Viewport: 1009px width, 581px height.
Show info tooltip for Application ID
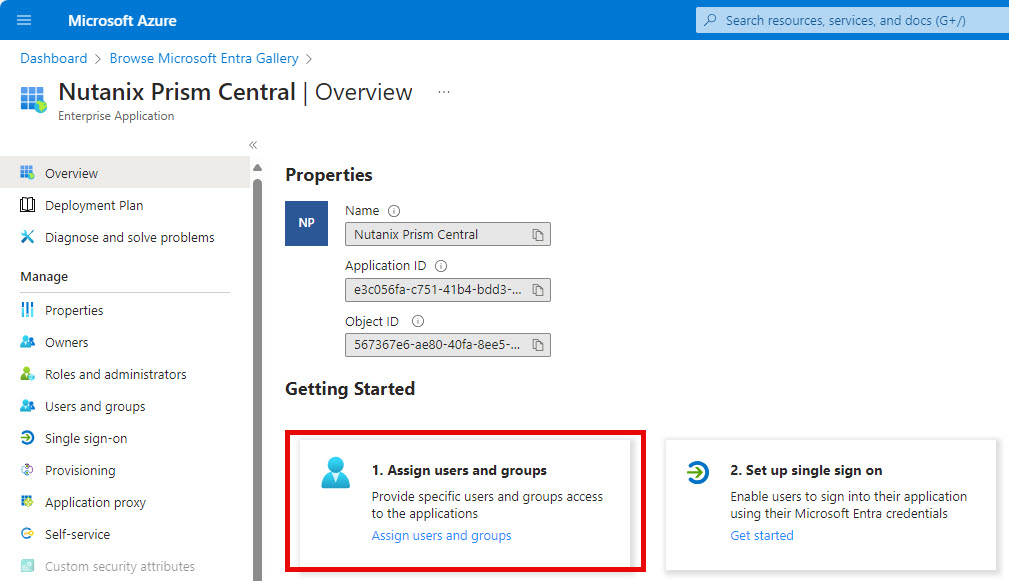point(441,266)
